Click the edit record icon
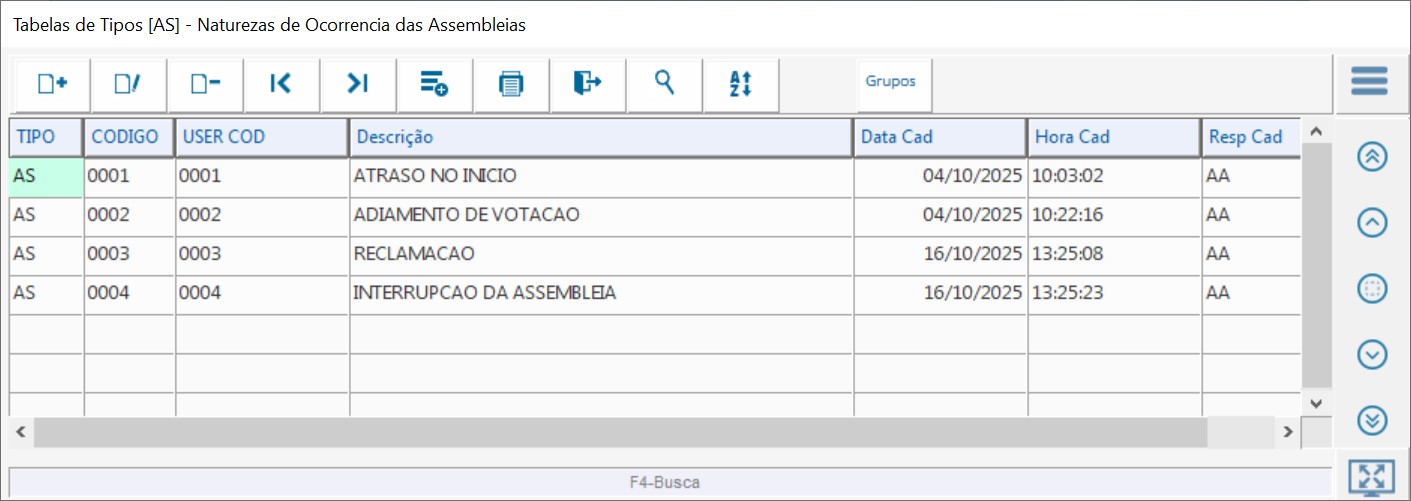Image resolution: width=1411 pixels, height=501 pixels. [x=128, y=84]
